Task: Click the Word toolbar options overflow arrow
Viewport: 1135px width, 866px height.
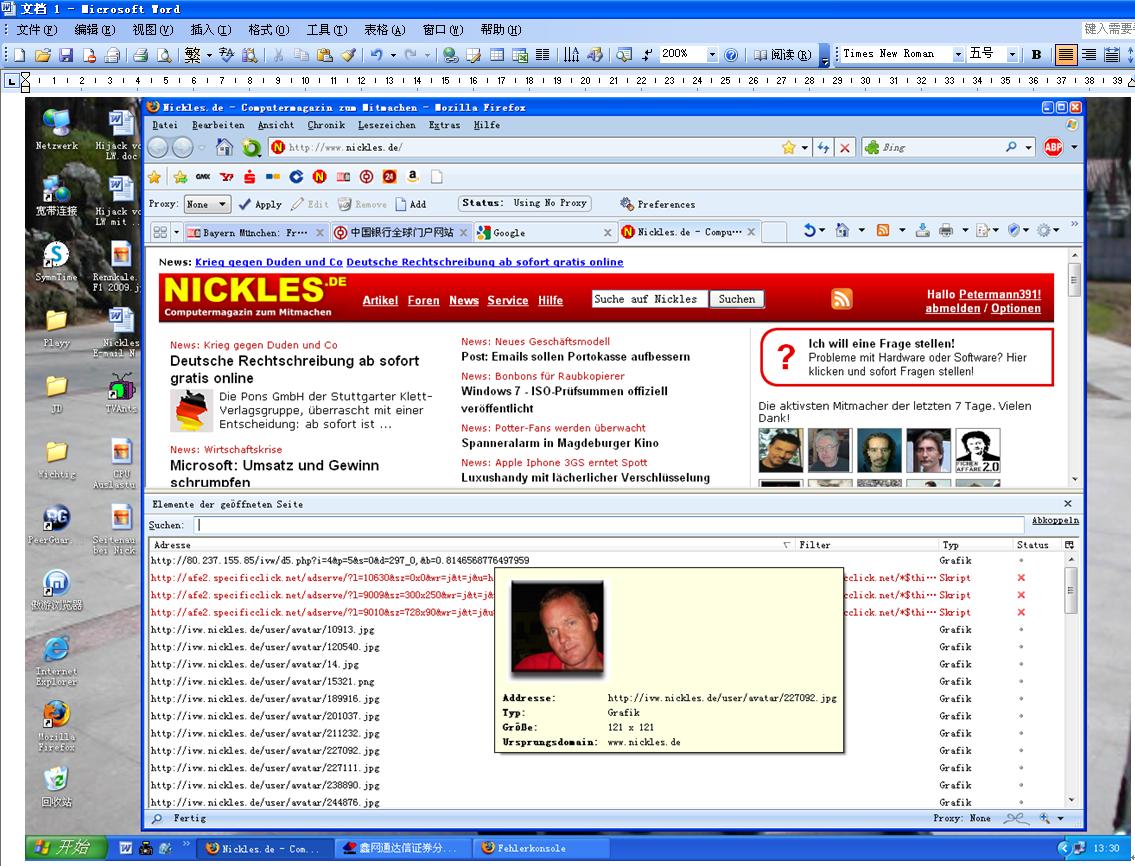Action: pyautogui.click(x=824, y=56)
